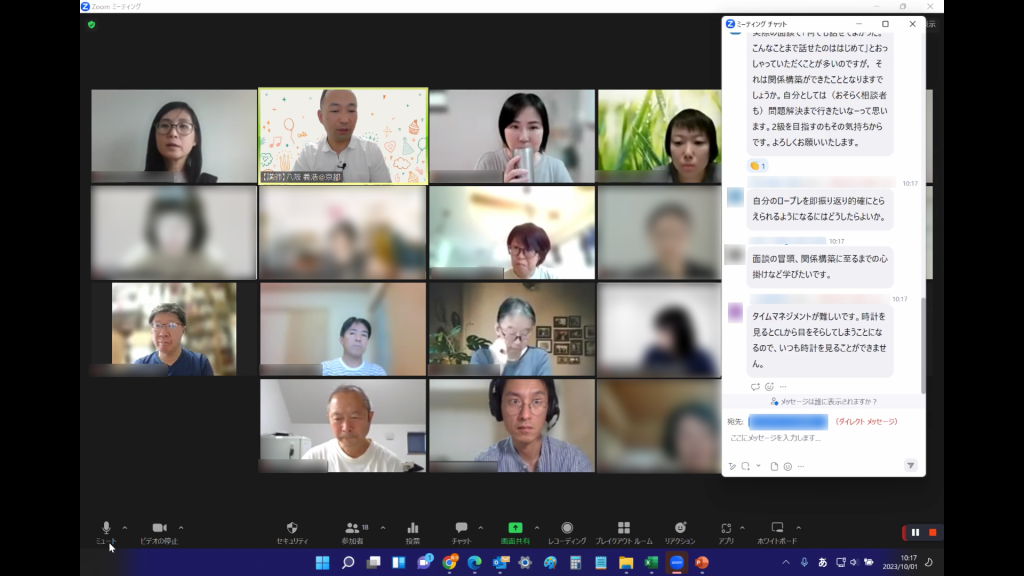Open the Security (セキュリティ) shield menu
The width and height of the screenshot is (1024, 576).
[x=292, y=531]
